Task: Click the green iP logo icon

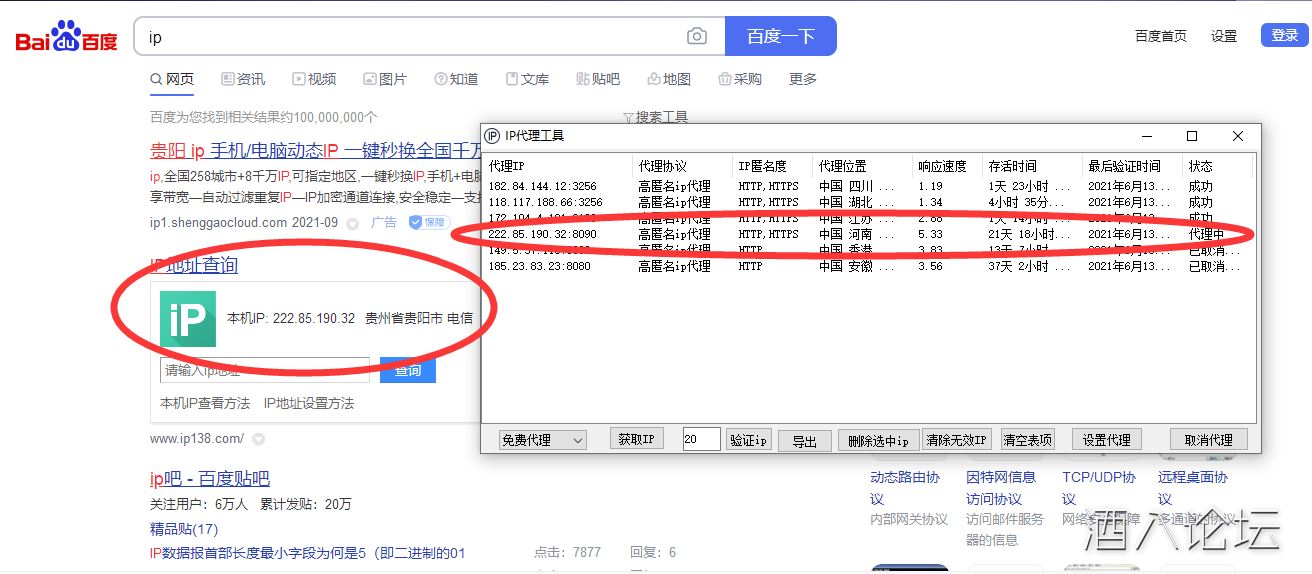Action: click(188, 319)
